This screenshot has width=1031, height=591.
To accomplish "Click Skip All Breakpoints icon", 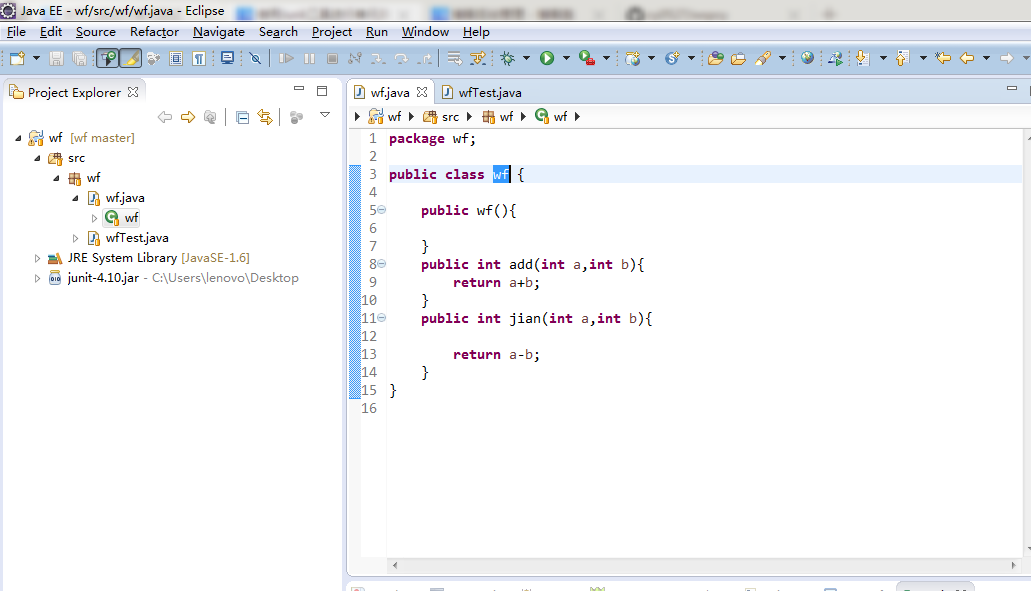I will [255, 59].
